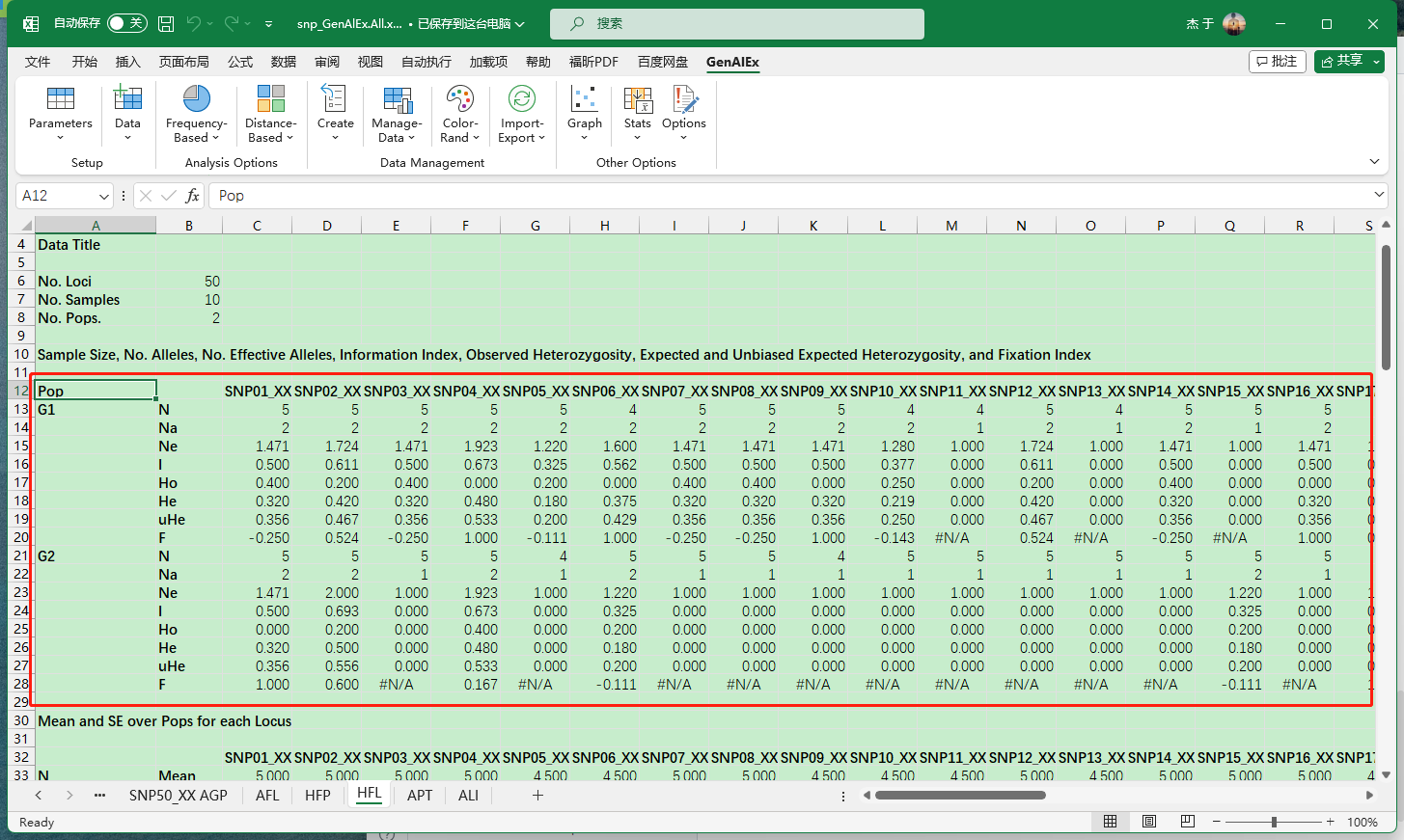Switch to Page Layout view icon

point(1149,822)
